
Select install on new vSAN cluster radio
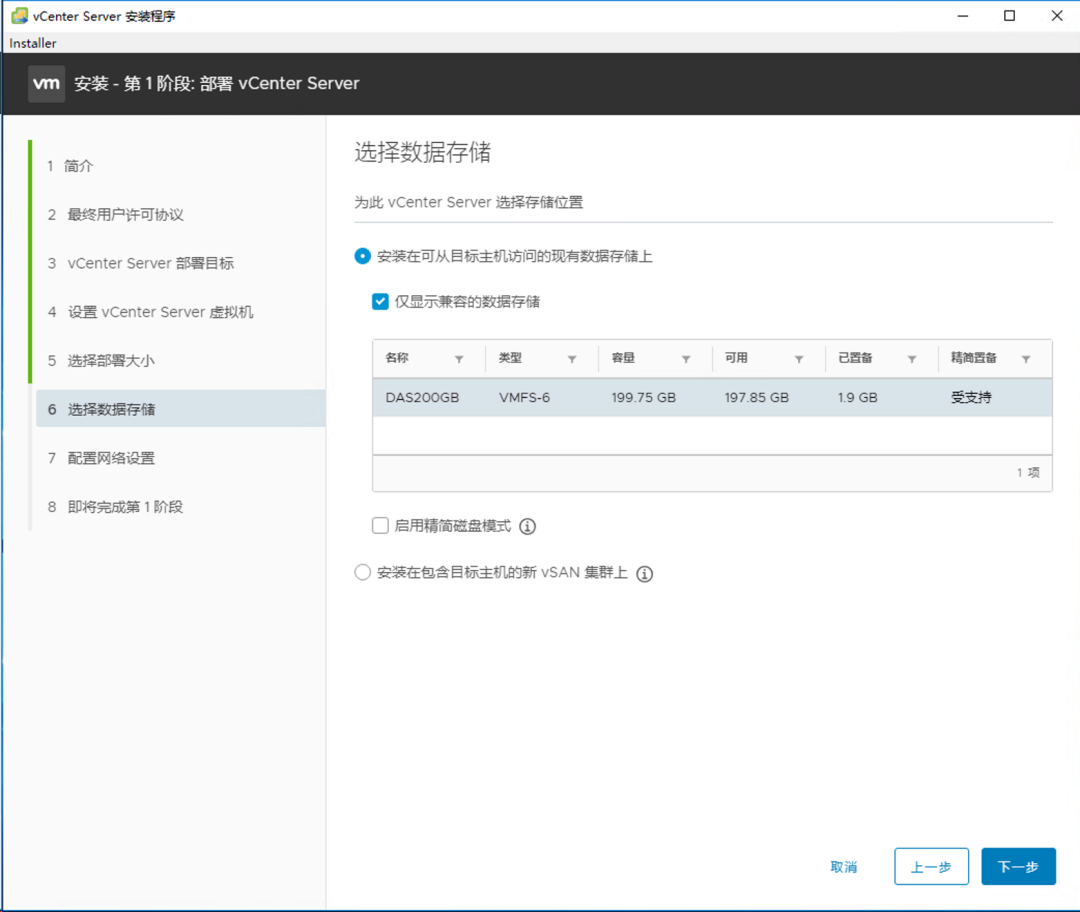tap(362, 572)
